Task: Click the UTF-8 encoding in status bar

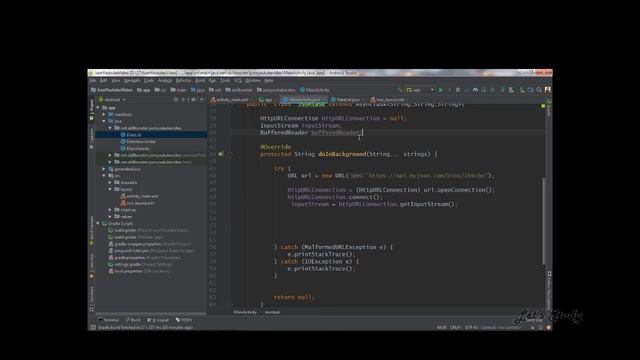Action: click(471, 327)
